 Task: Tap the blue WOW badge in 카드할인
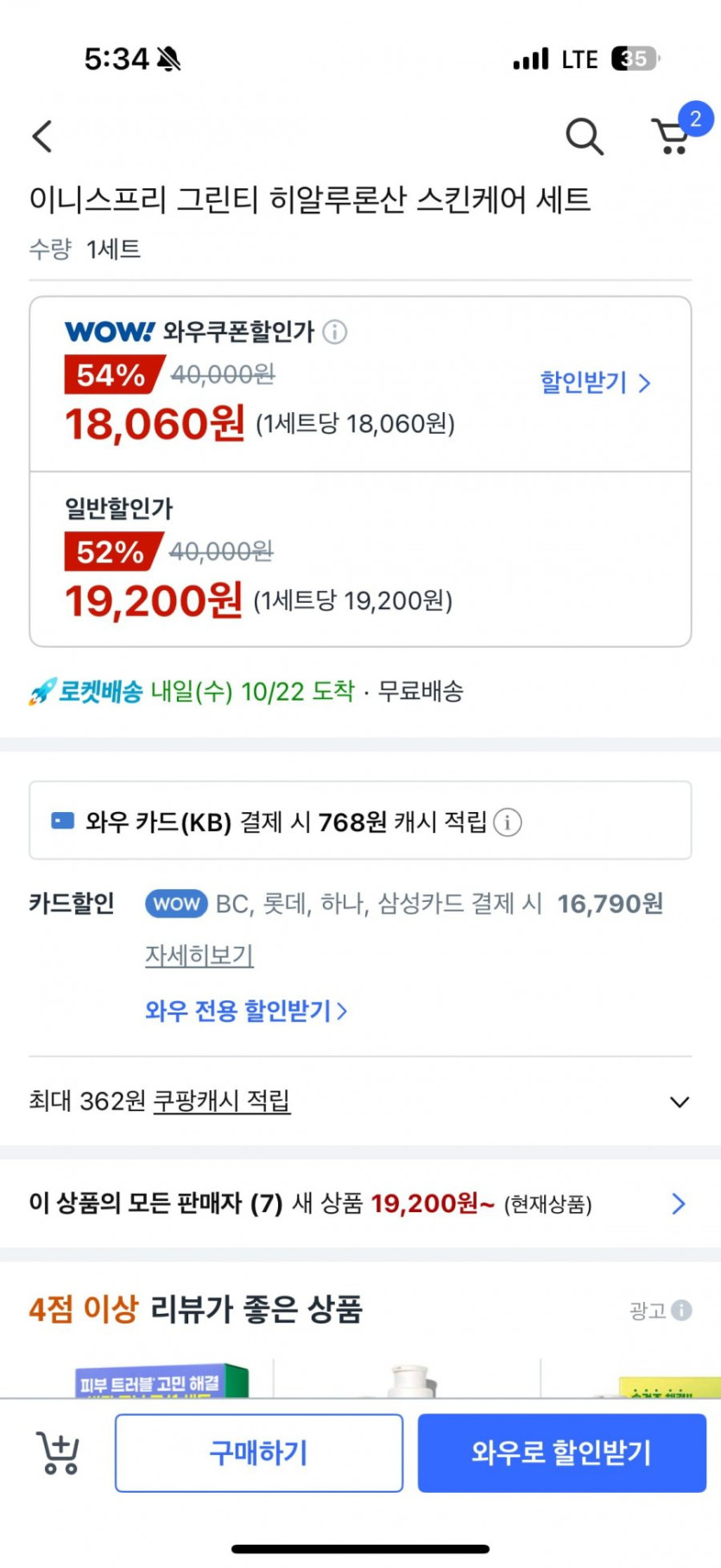[x=176, y=904]
